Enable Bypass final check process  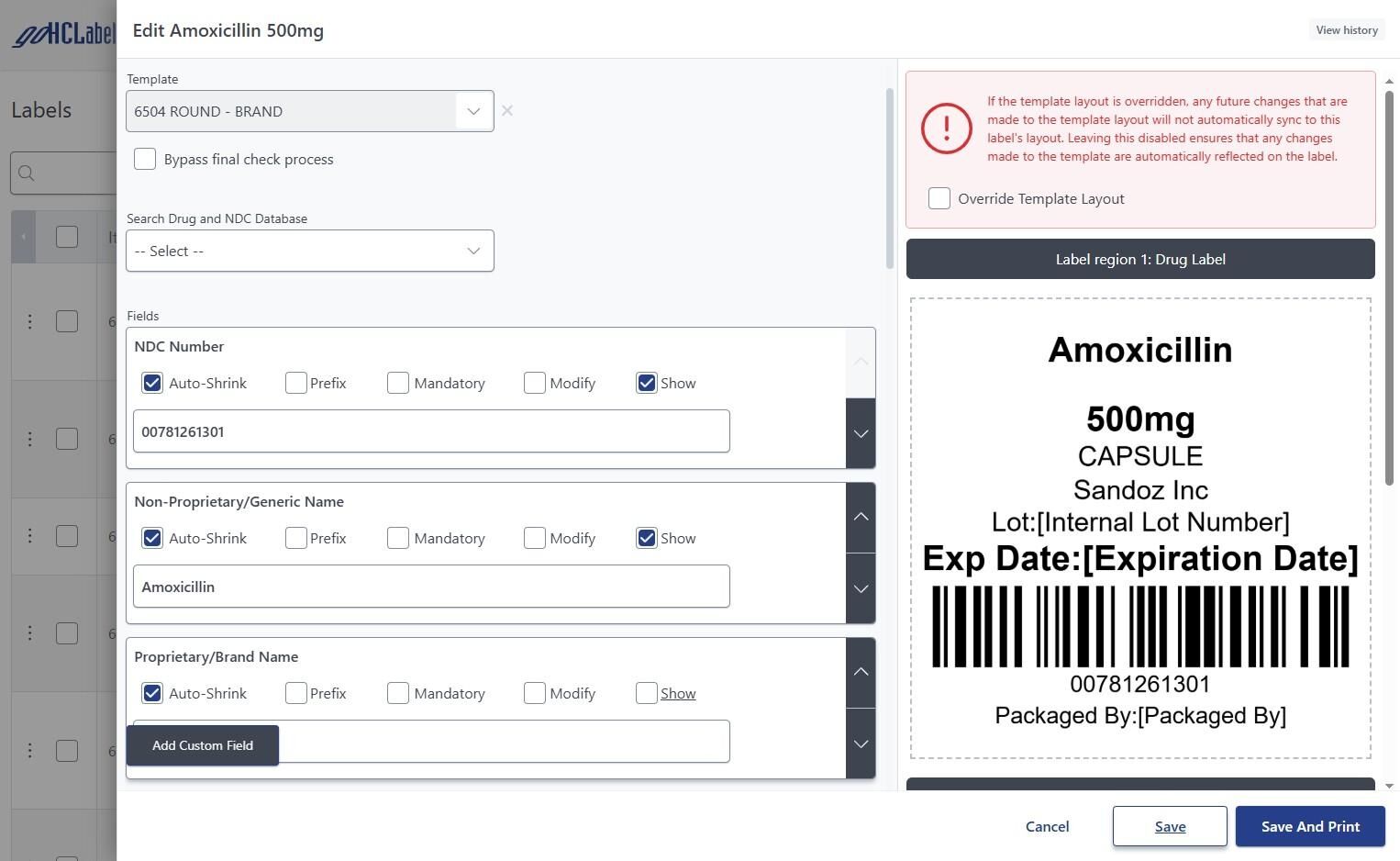click(x=145, y=159)
